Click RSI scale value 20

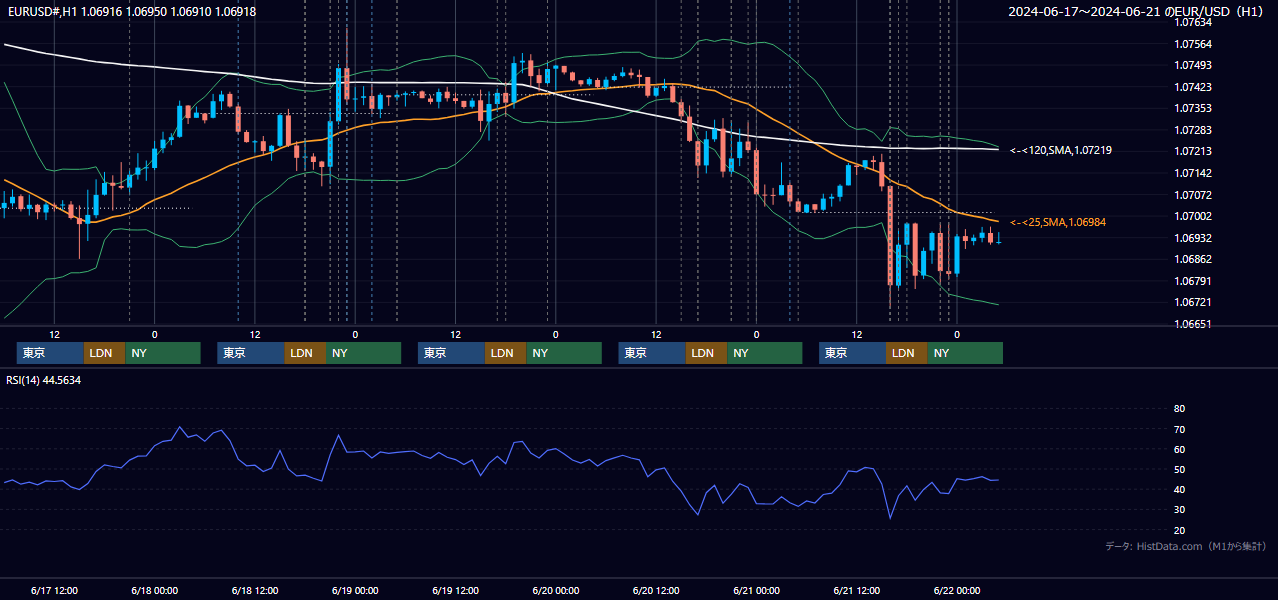[1179, 530]
